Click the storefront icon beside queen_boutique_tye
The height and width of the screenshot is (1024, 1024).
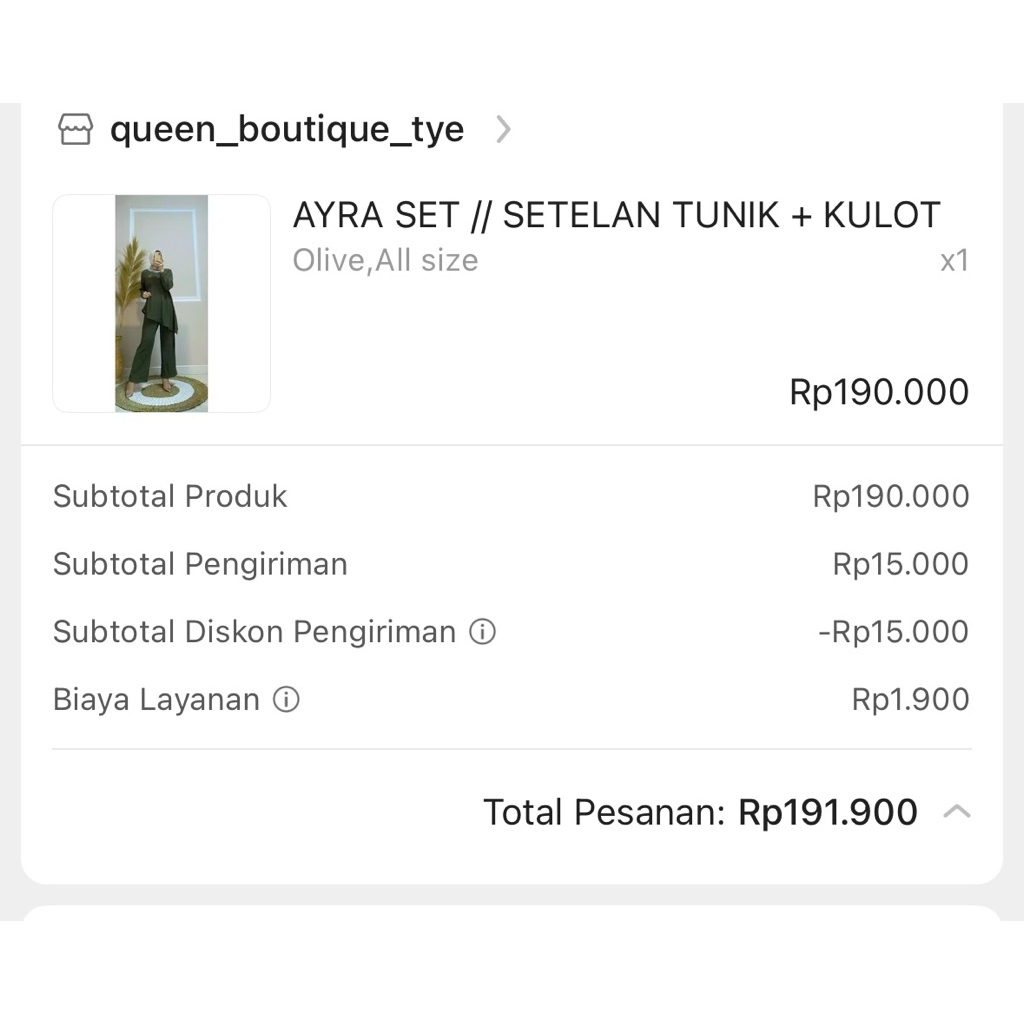pos(76,129)
